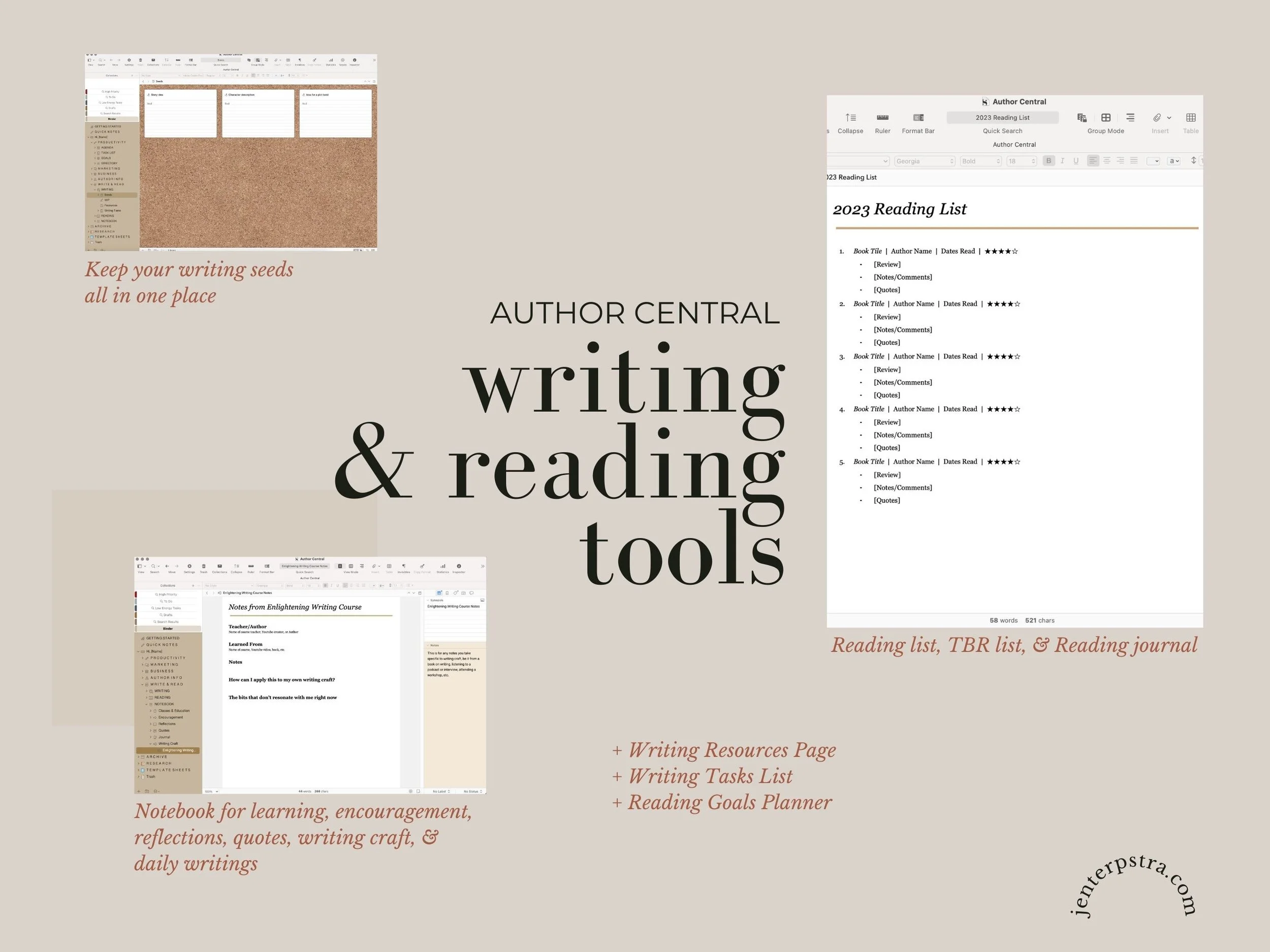Switch to the Bookmarks tab in the inspector

point(447,592)
